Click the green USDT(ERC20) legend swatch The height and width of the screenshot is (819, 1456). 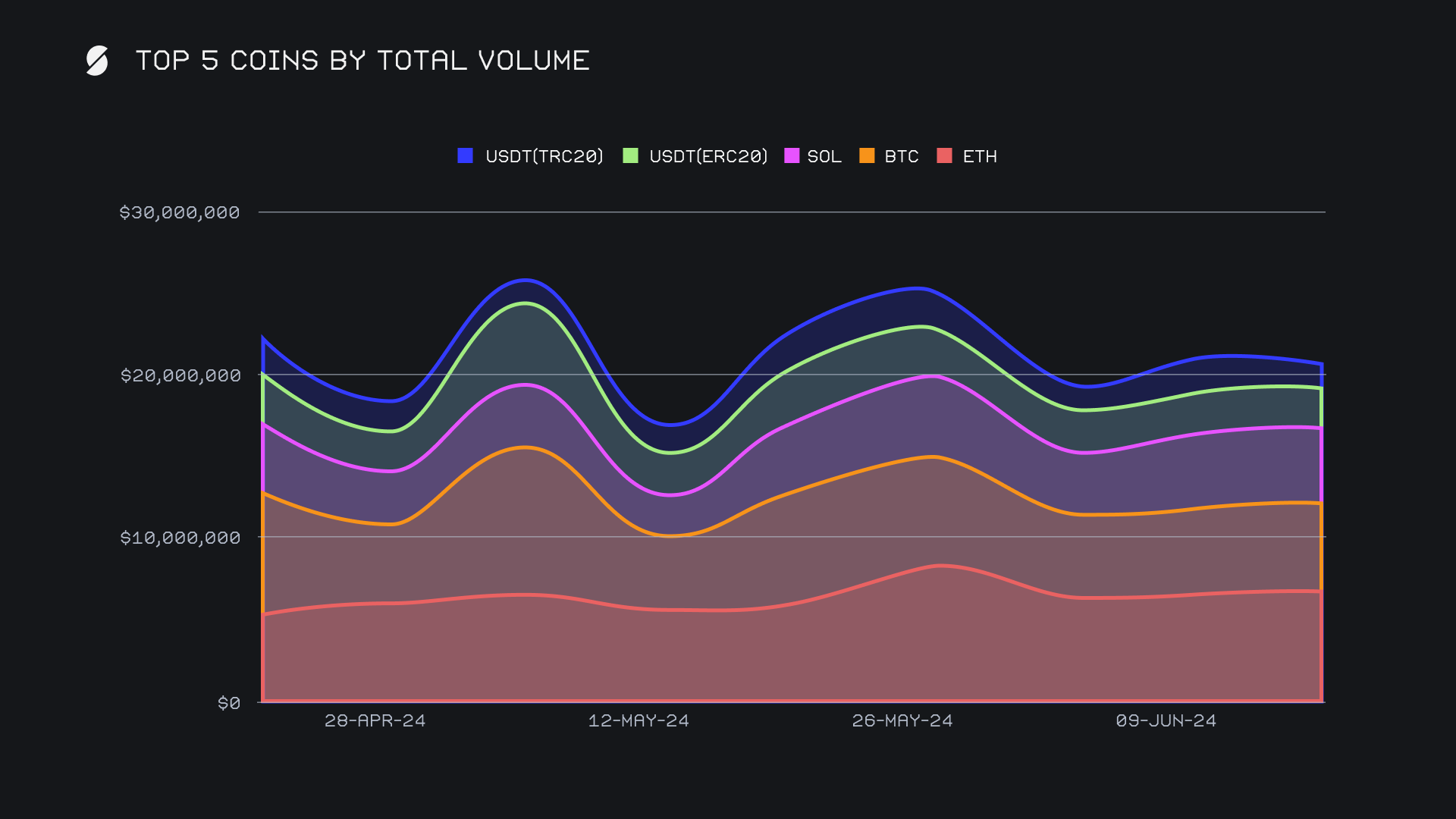click(x=630, y=155)
